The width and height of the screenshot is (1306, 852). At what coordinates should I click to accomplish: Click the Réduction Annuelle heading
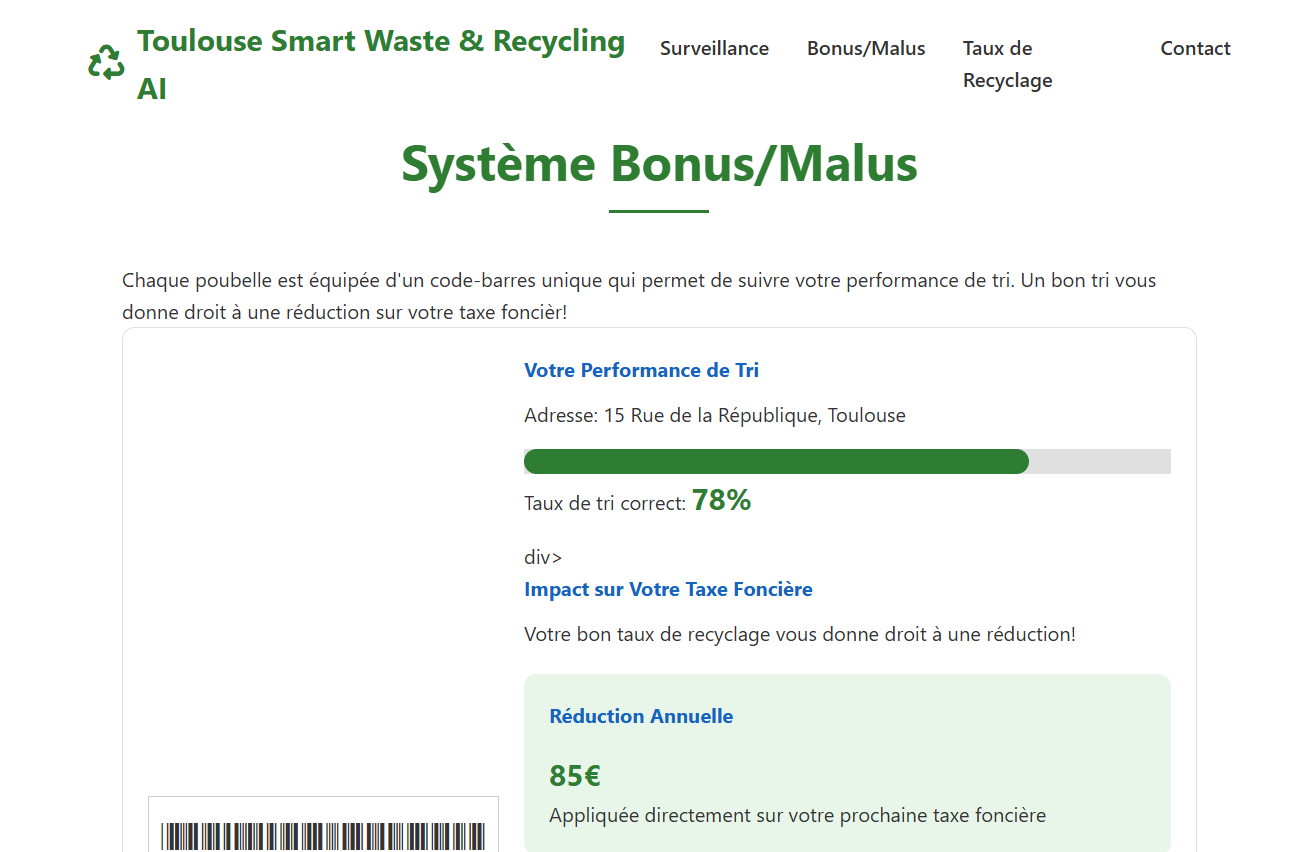click(641, 716)
